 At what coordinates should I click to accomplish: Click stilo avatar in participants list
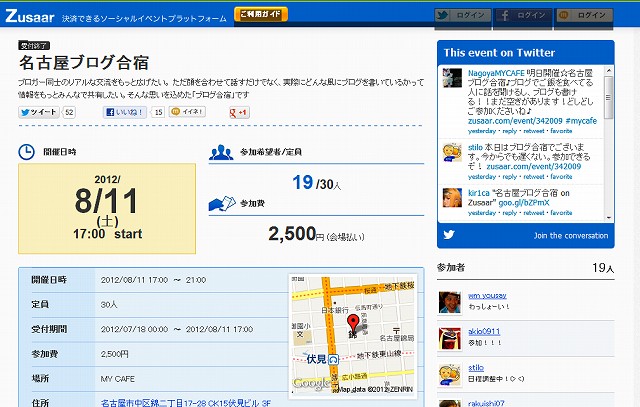click(x=449, y=375)
